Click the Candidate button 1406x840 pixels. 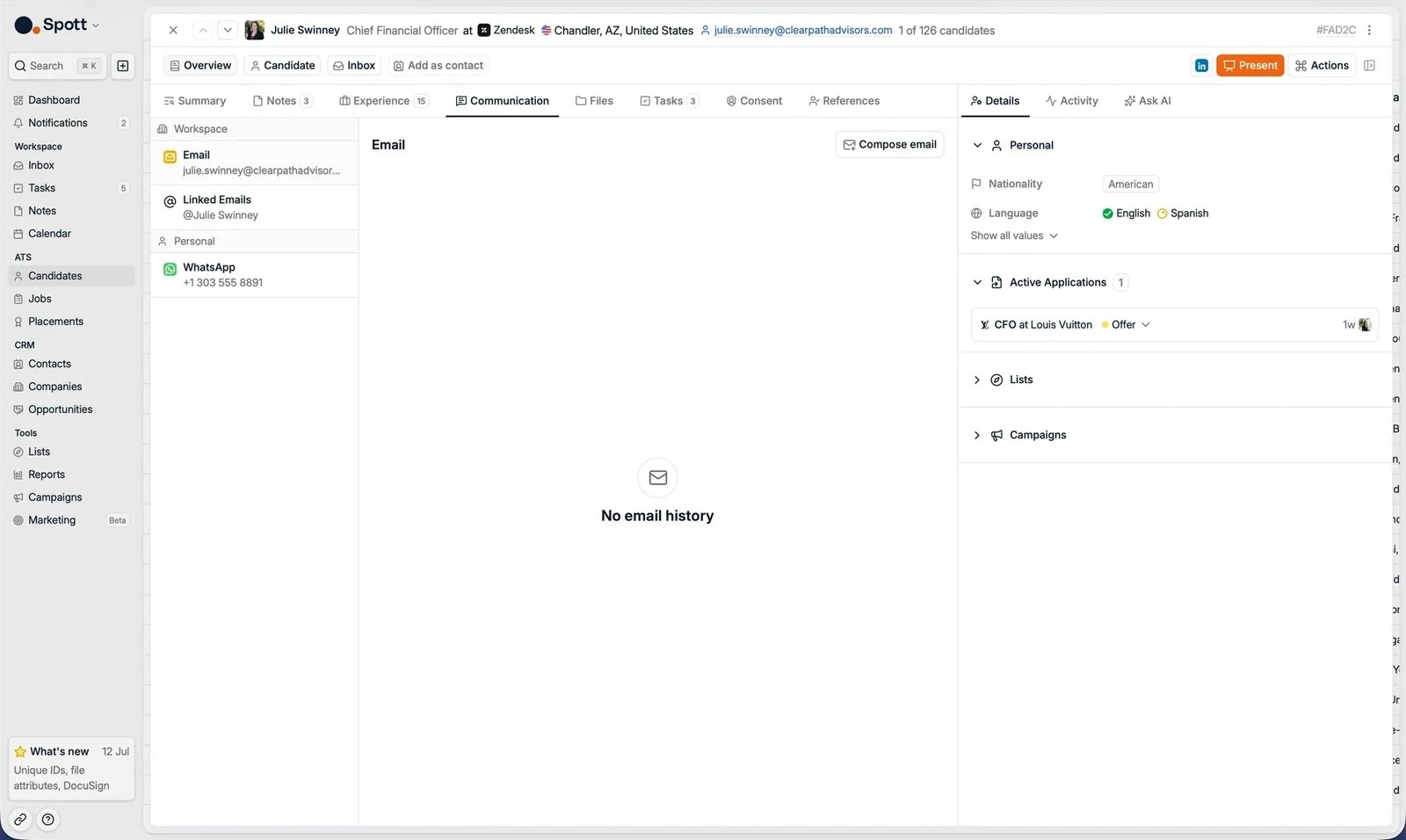(282, 66)
